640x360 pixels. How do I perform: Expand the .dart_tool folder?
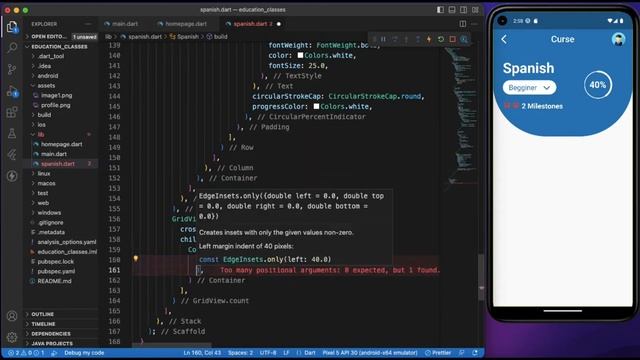51,56
